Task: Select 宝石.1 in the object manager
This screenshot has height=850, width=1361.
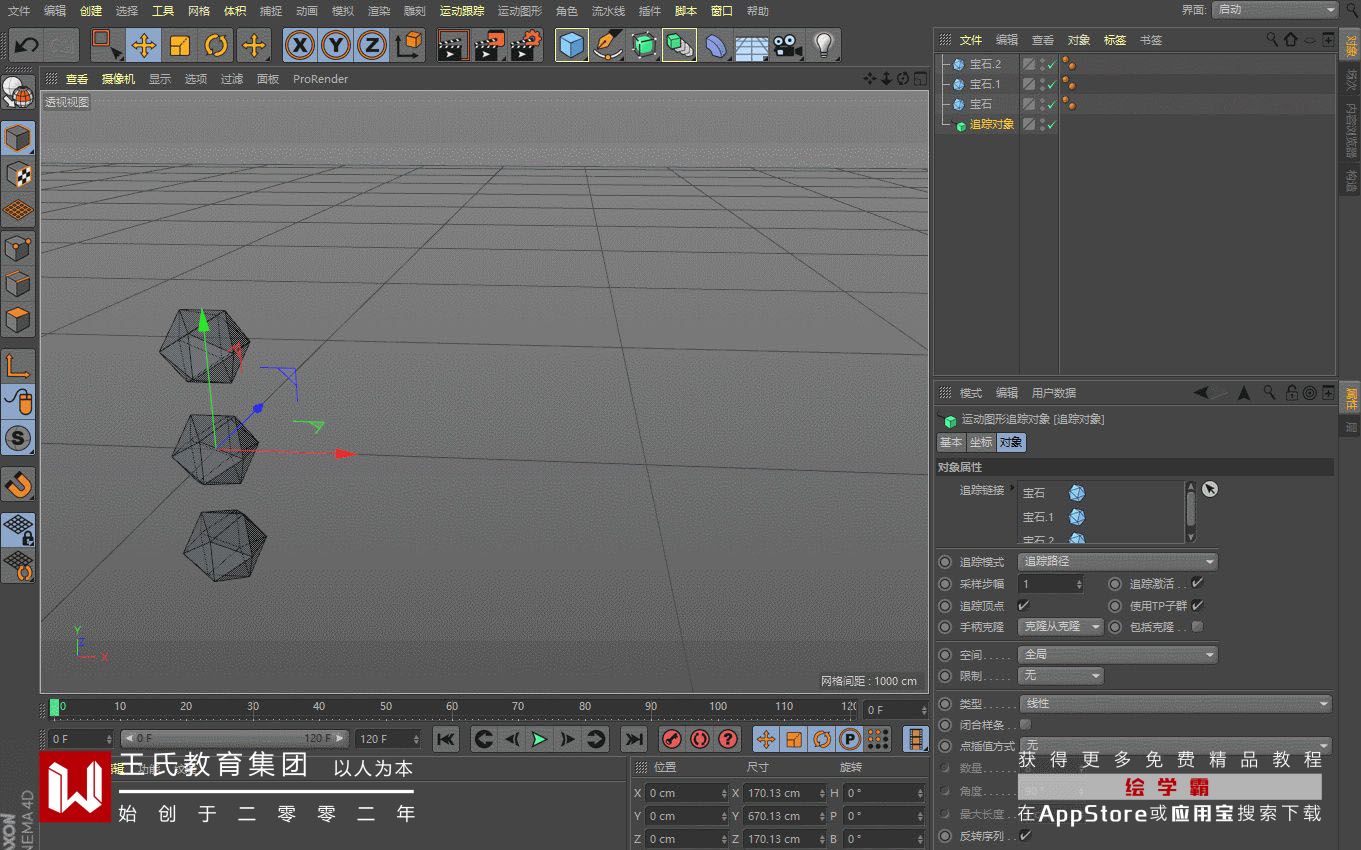Action: coord(984,84)
